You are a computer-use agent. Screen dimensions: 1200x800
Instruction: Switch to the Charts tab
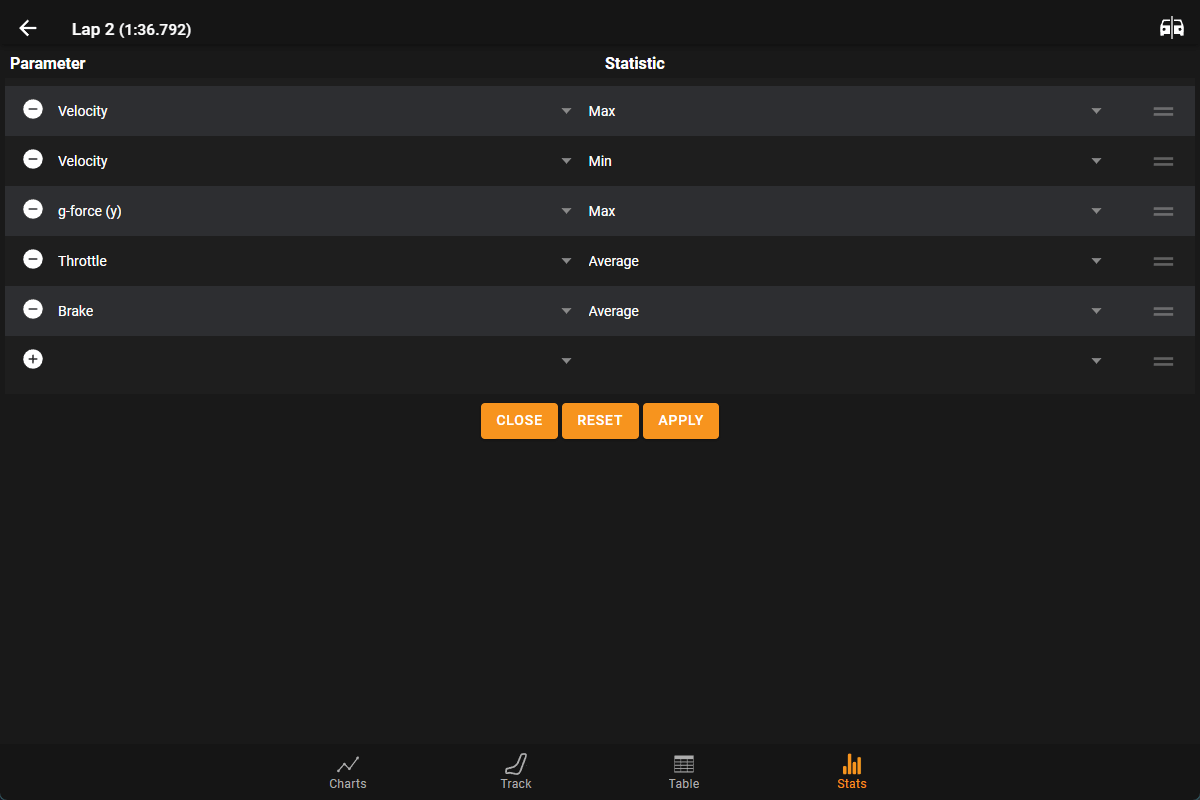[x=347, y=770]
